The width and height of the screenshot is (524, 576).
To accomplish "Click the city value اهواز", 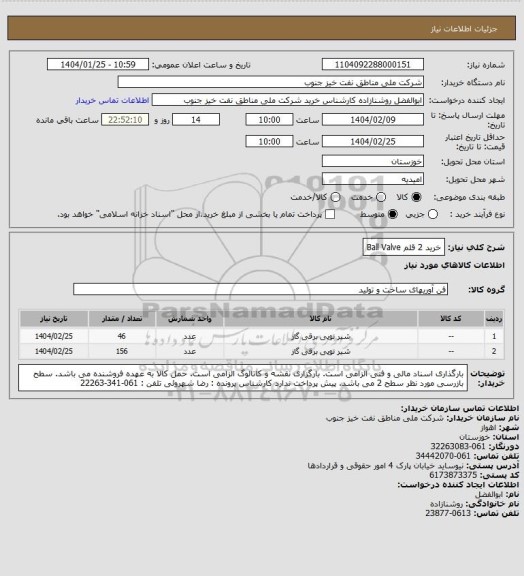I will tap(488, 427).
